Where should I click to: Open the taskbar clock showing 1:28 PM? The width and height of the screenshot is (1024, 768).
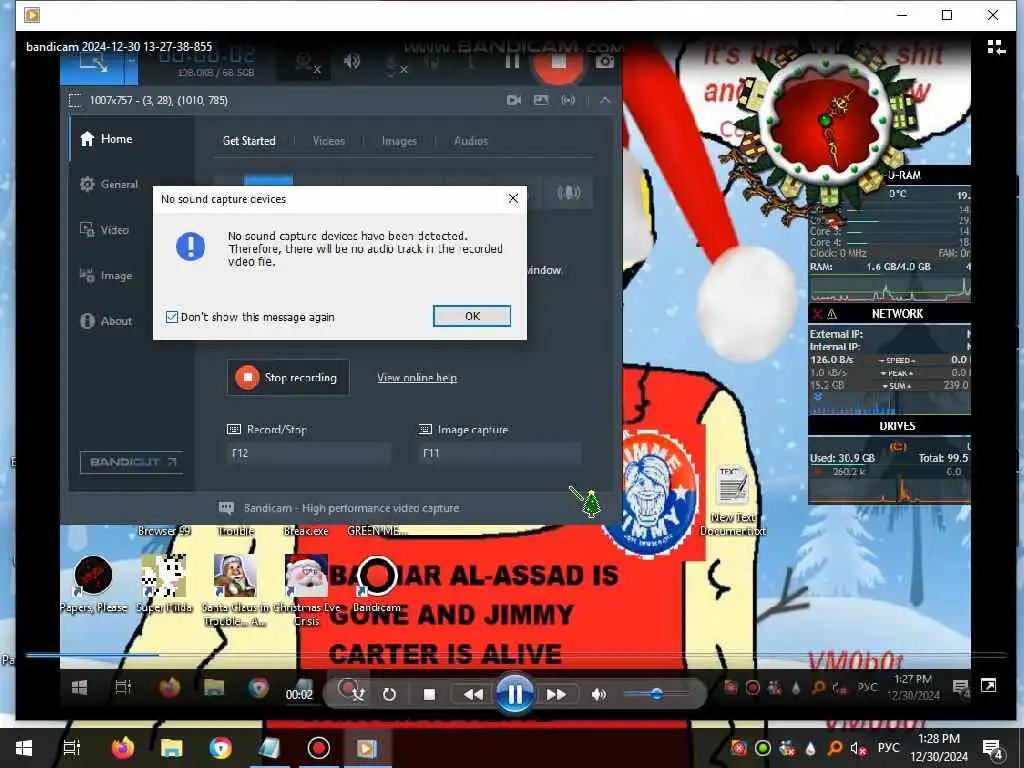(x=939, y=748)
